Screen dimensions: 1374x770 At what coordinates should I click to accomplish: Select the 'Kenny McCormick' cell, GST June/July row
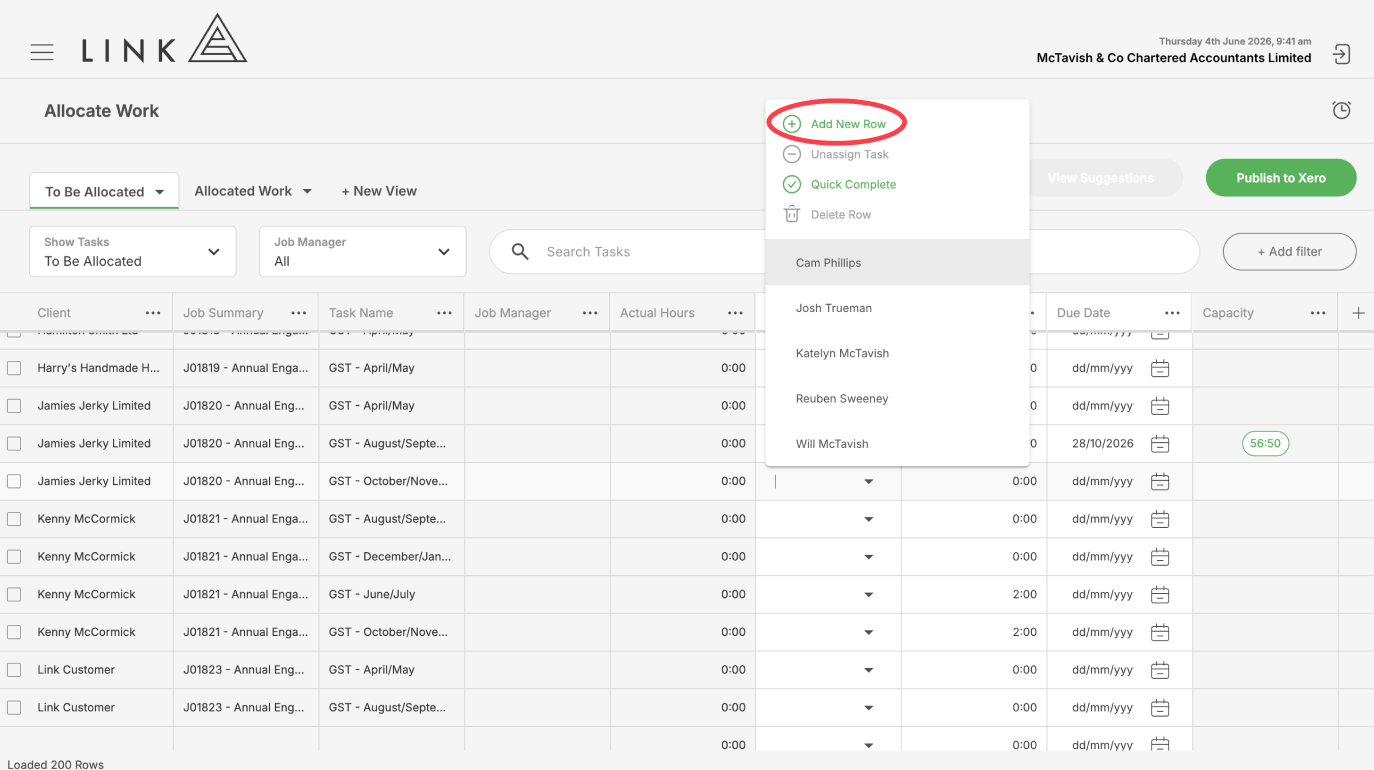[87, 594]
